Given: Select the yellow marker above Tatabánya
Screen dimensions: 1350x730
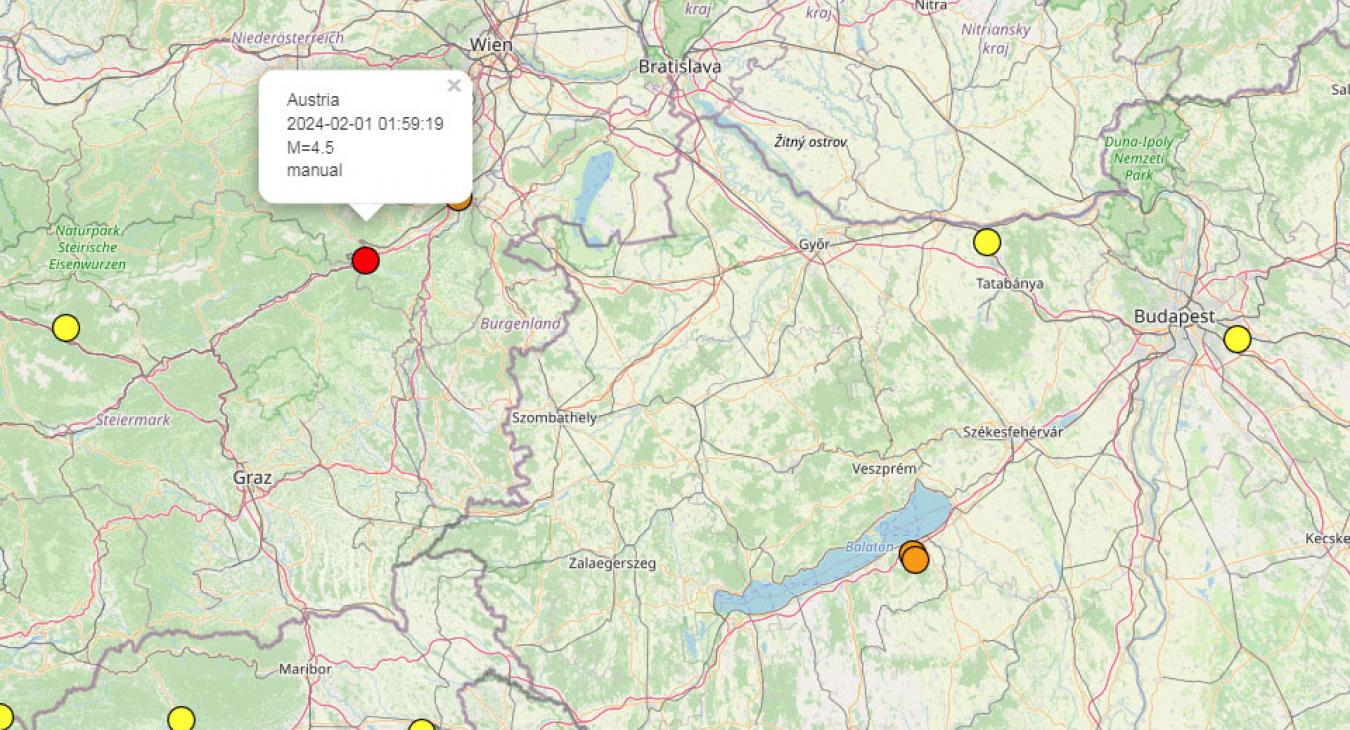Looking at the screenshot, I should [x=987, y=242].
